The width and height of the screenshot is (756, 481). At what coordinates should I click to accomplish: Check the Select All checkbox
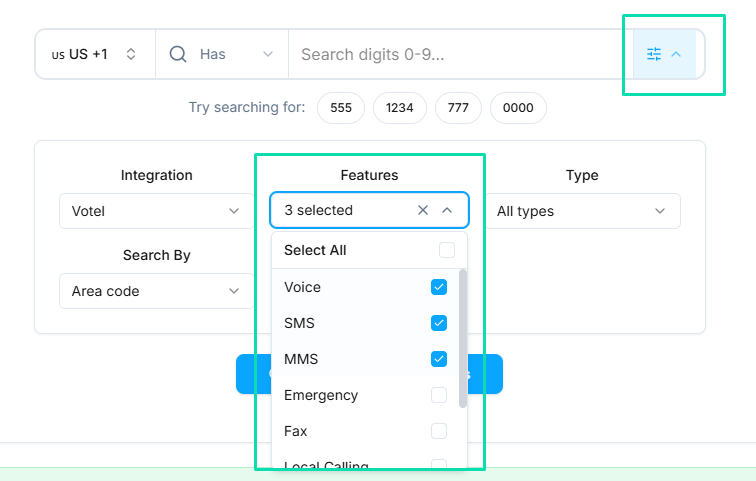click(x=446, y=250)
